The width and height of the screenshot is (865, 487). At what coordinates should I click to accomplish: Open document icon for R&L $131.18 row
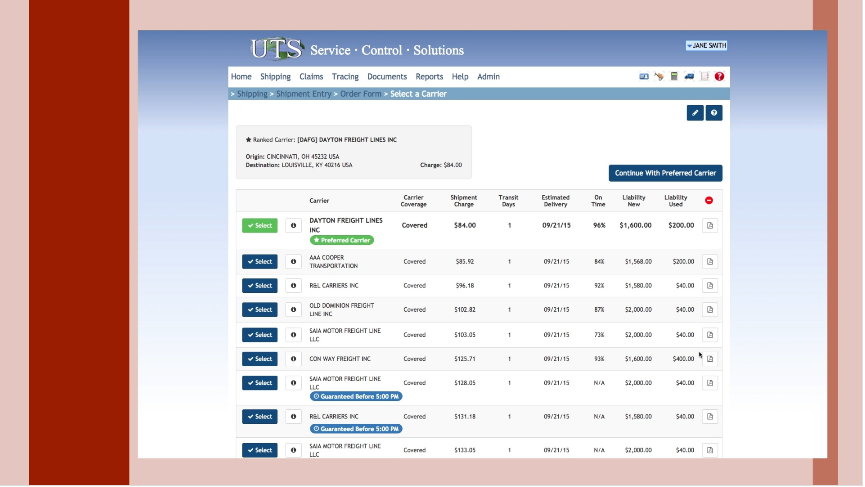click(710, 417)
